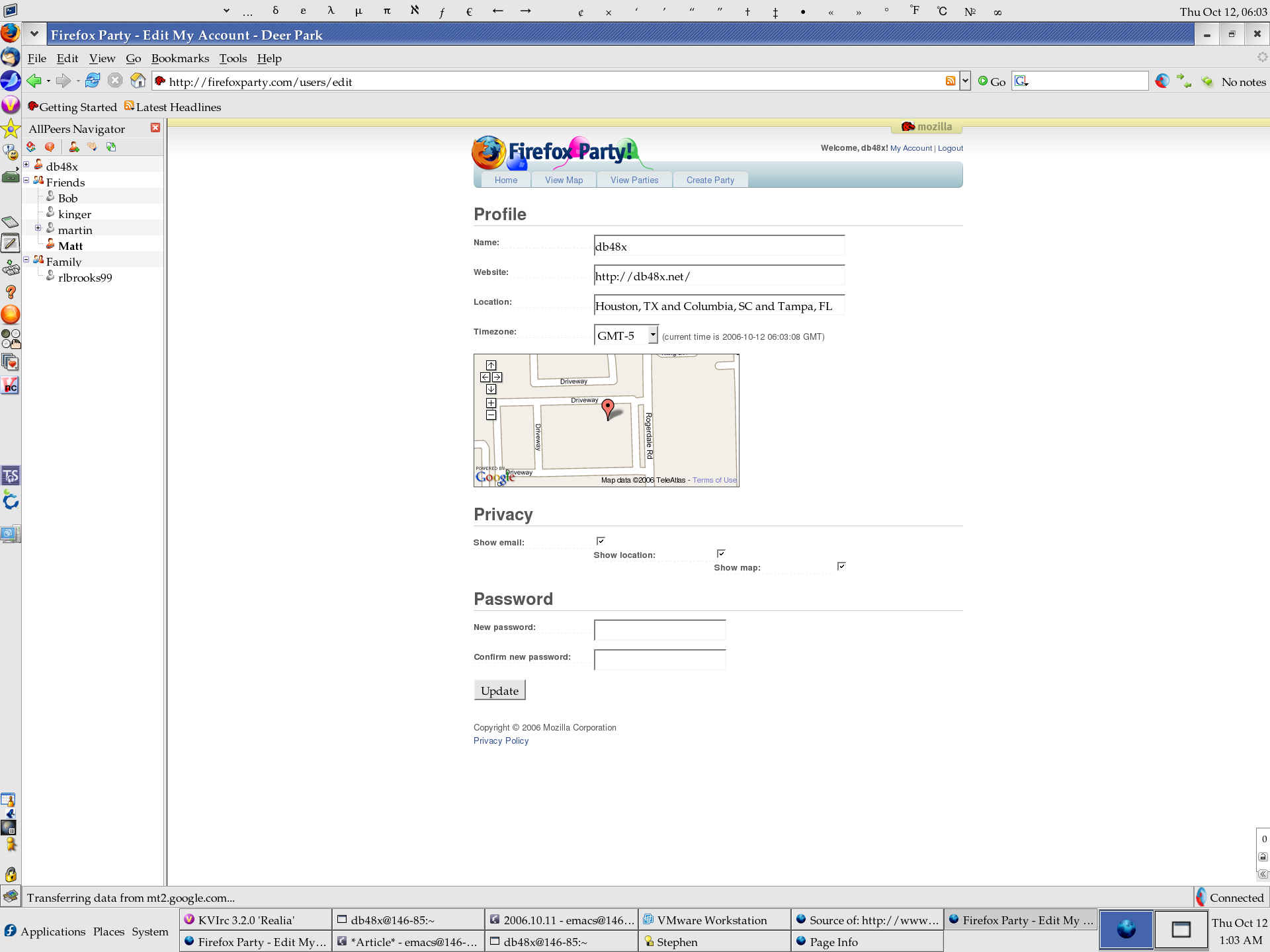This screenshot has height=952, width=1270.
Task: Open the Getting Started bookmark
Action: (72, 106)
